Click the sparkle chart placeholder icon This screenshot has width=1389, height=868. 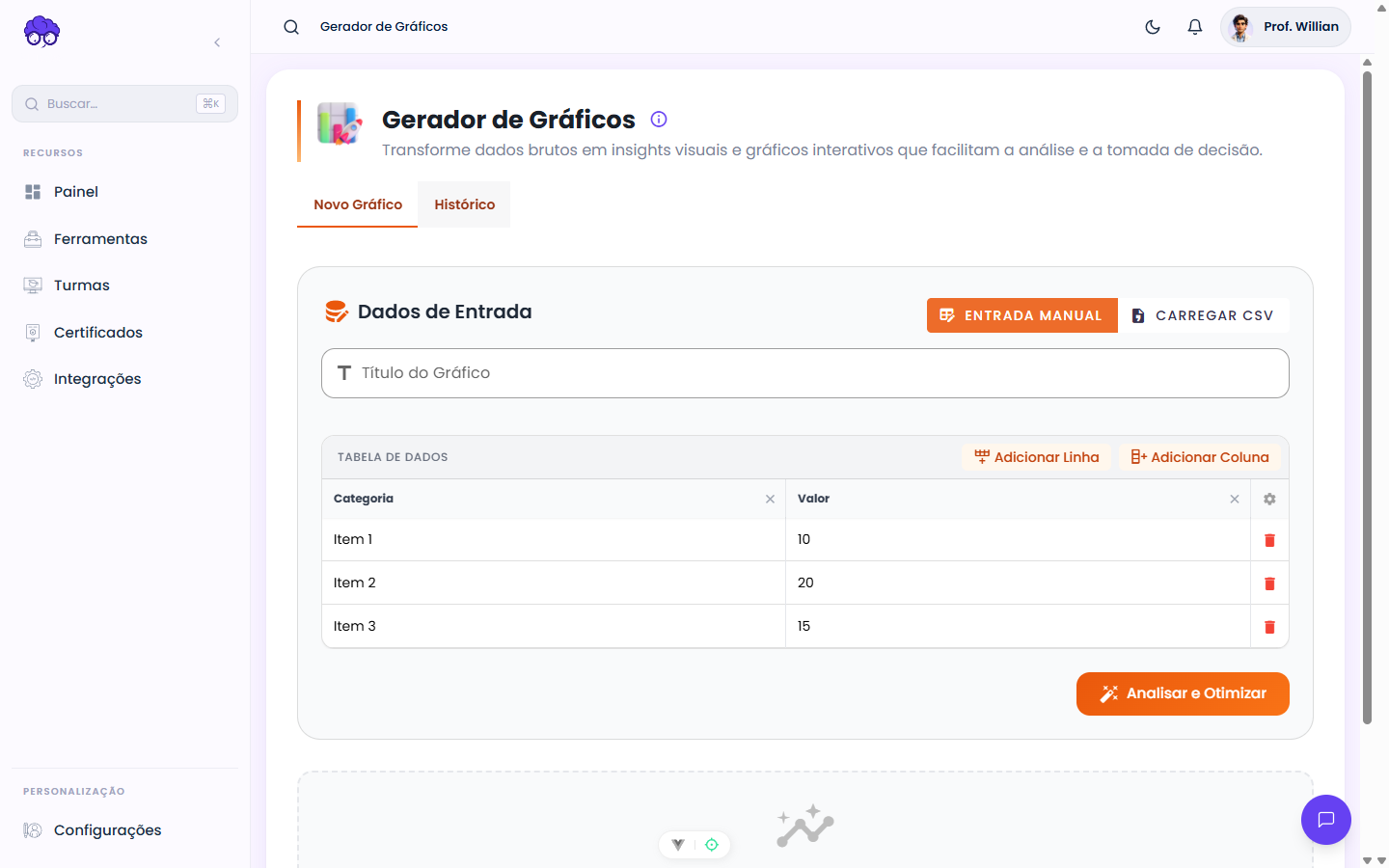pos(805,826)
